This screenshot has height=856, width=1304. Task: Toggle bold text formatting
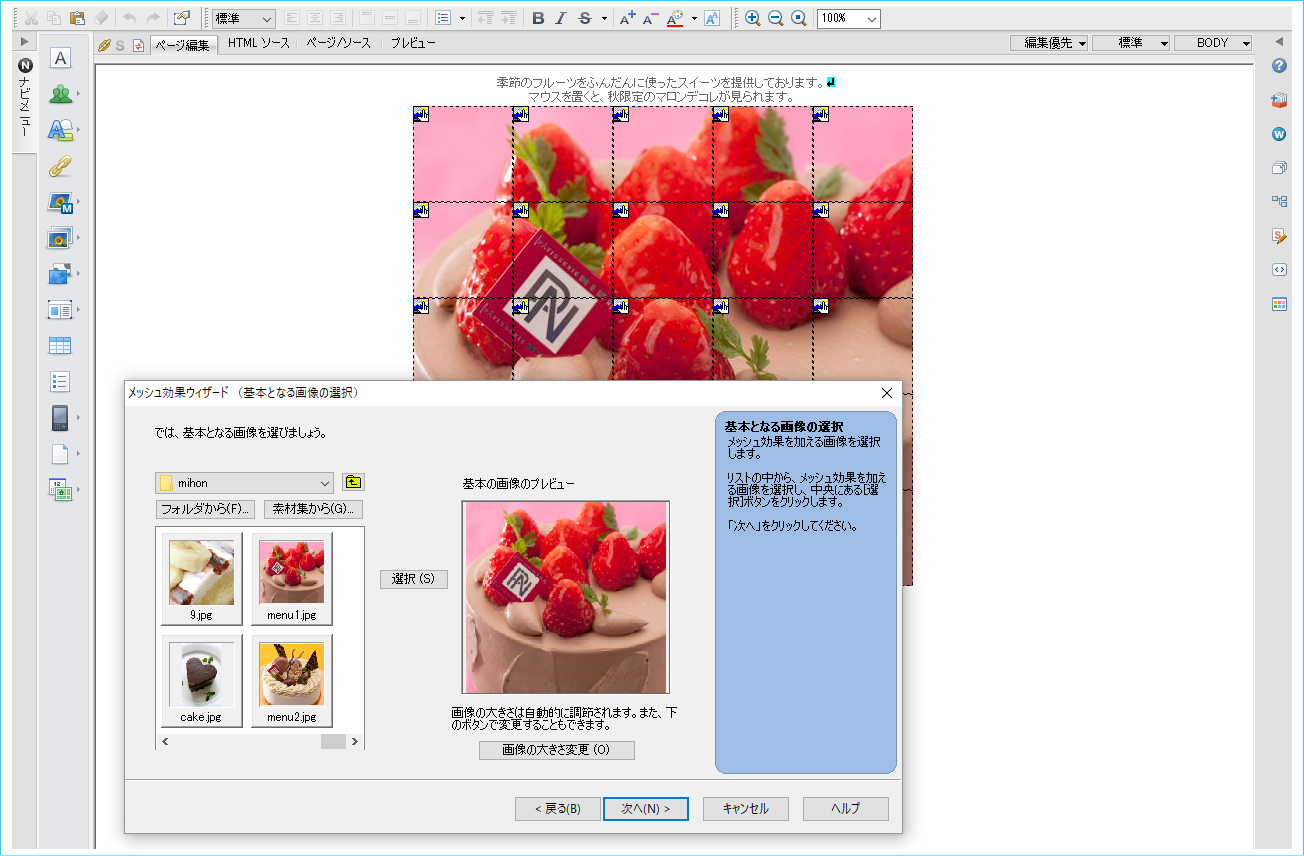538,18
